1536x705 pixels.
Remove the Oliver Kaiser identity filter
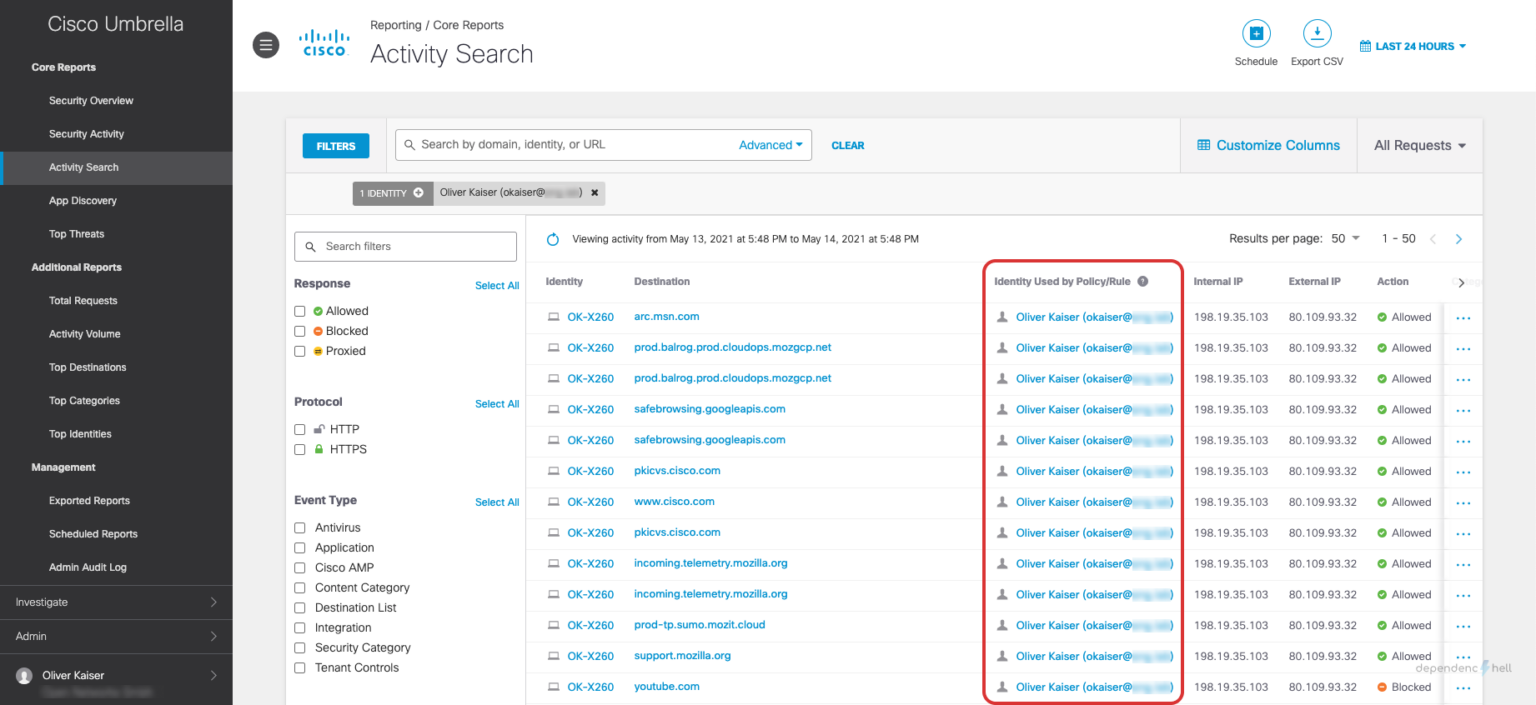(x=595, y=193)
